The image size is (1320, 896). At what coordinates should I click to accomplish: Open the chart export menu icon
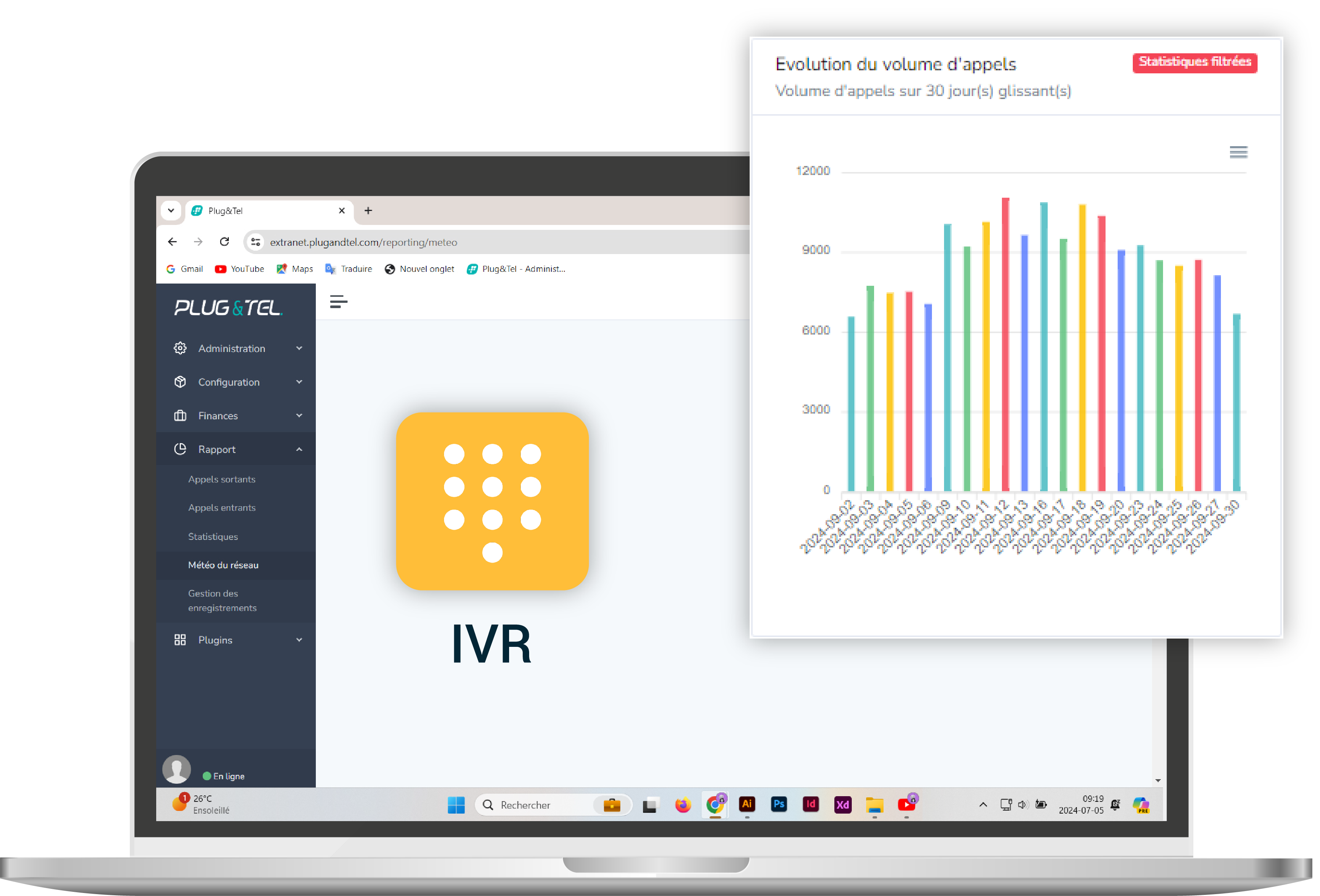point(1238,152)
